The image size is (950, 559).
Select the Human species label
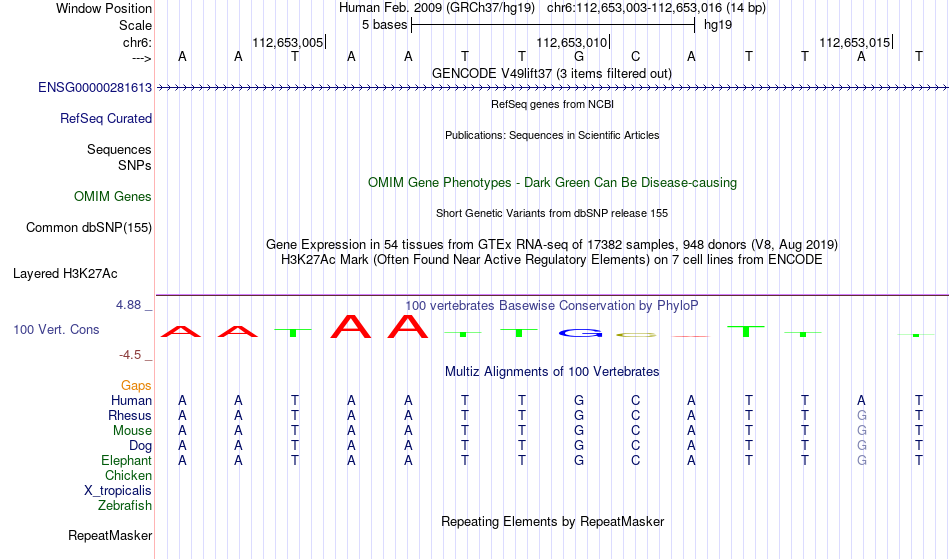click(x=131, y=401)
